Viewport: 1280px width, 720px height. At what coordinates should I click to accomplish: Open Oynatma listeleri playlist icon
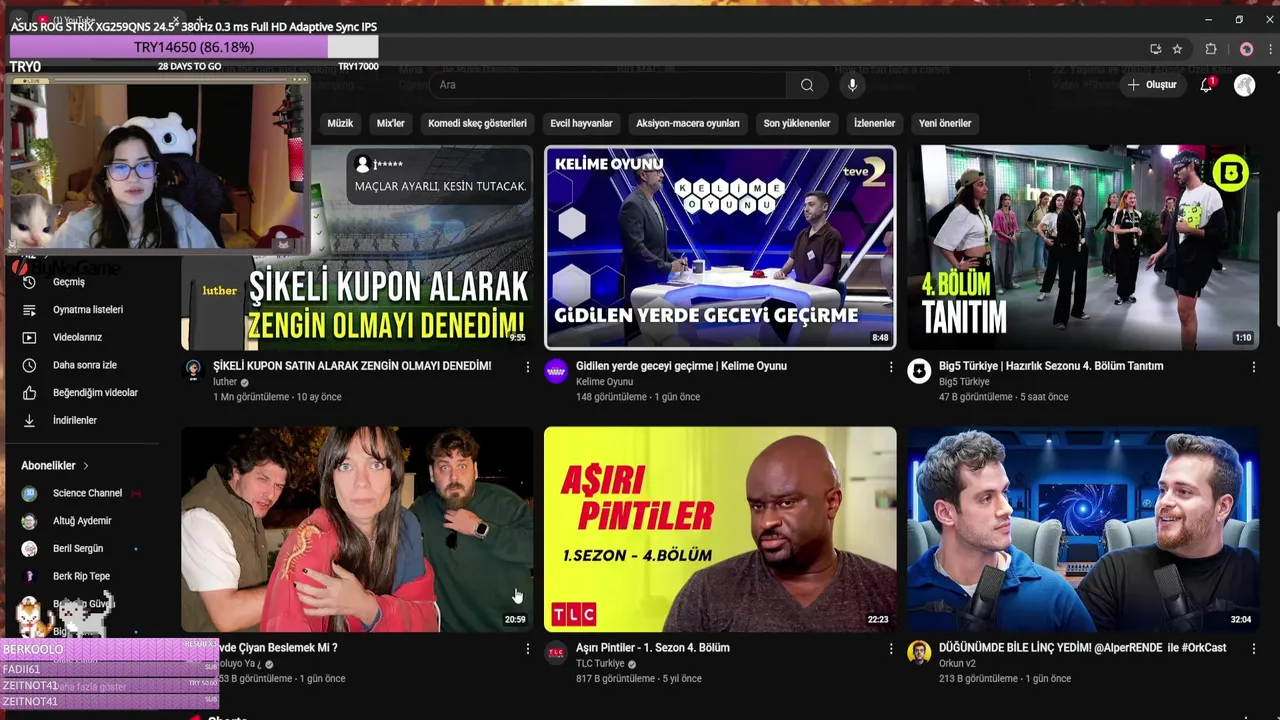pos(29,310)
